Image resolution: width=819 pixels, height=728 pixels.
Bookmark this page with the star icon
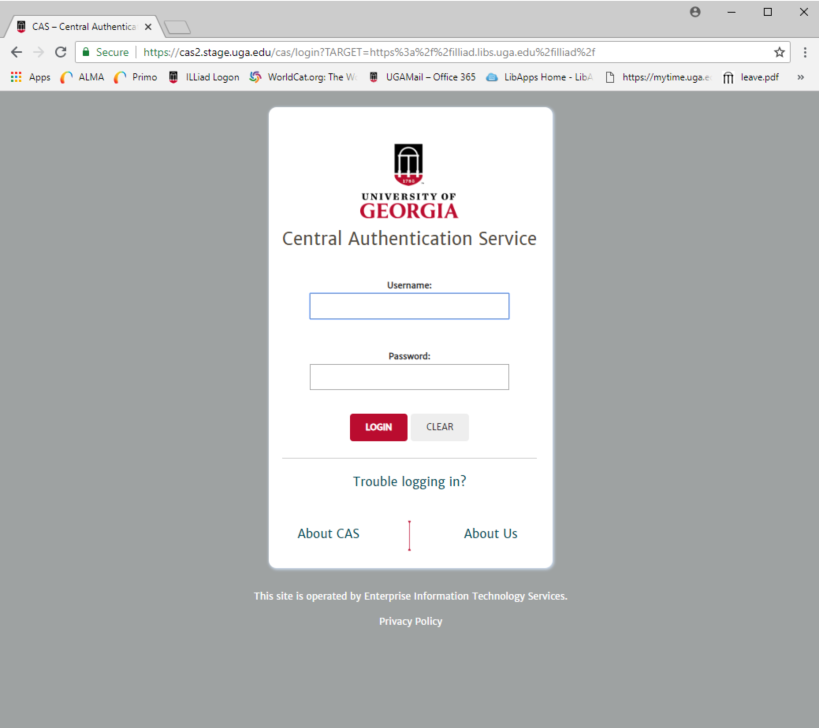pyautogui.click(x=779, y=52)
